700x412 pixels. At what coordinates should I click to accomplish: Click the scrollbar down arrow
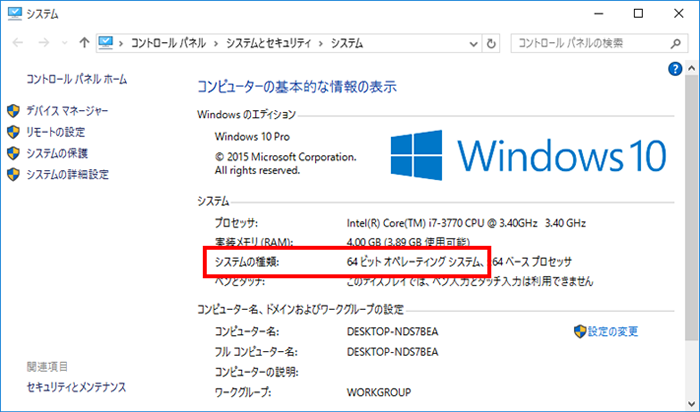click(692, 405)
